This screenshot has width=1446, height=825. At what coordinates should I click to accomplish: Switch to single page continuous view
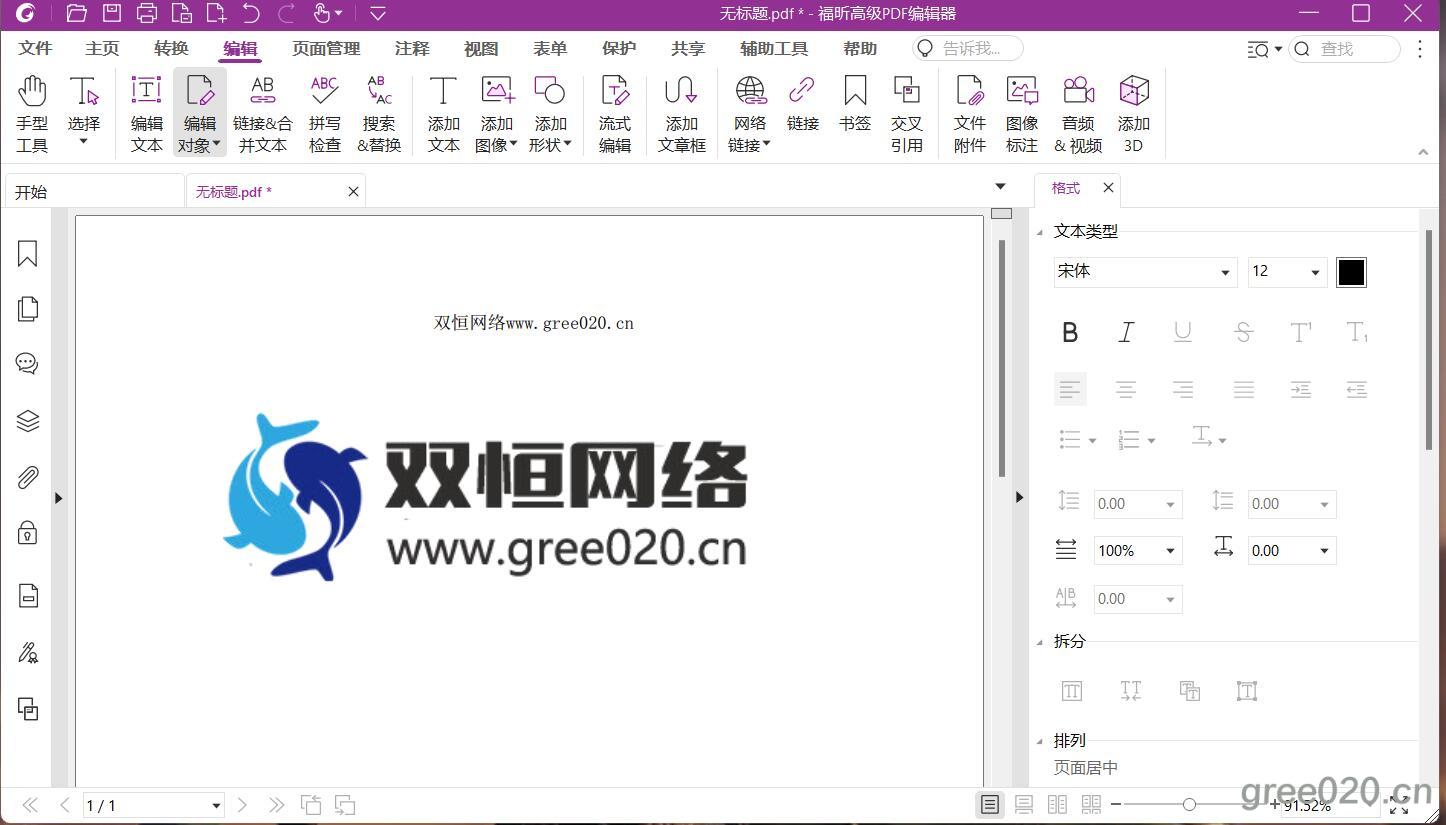point(1023,805)
